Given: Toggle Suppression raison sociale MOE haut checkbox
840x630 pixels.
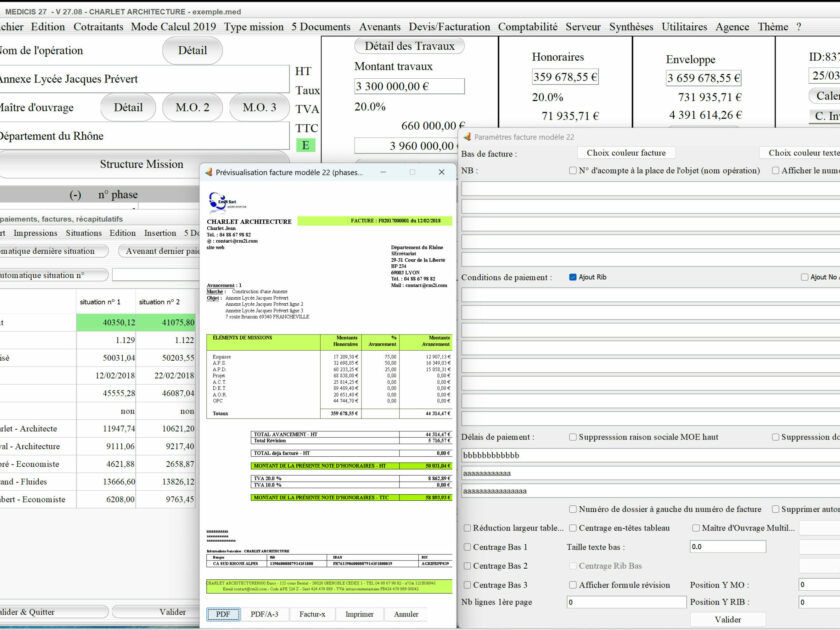Looking at the screenshot, I should click(x=573, y=437).
